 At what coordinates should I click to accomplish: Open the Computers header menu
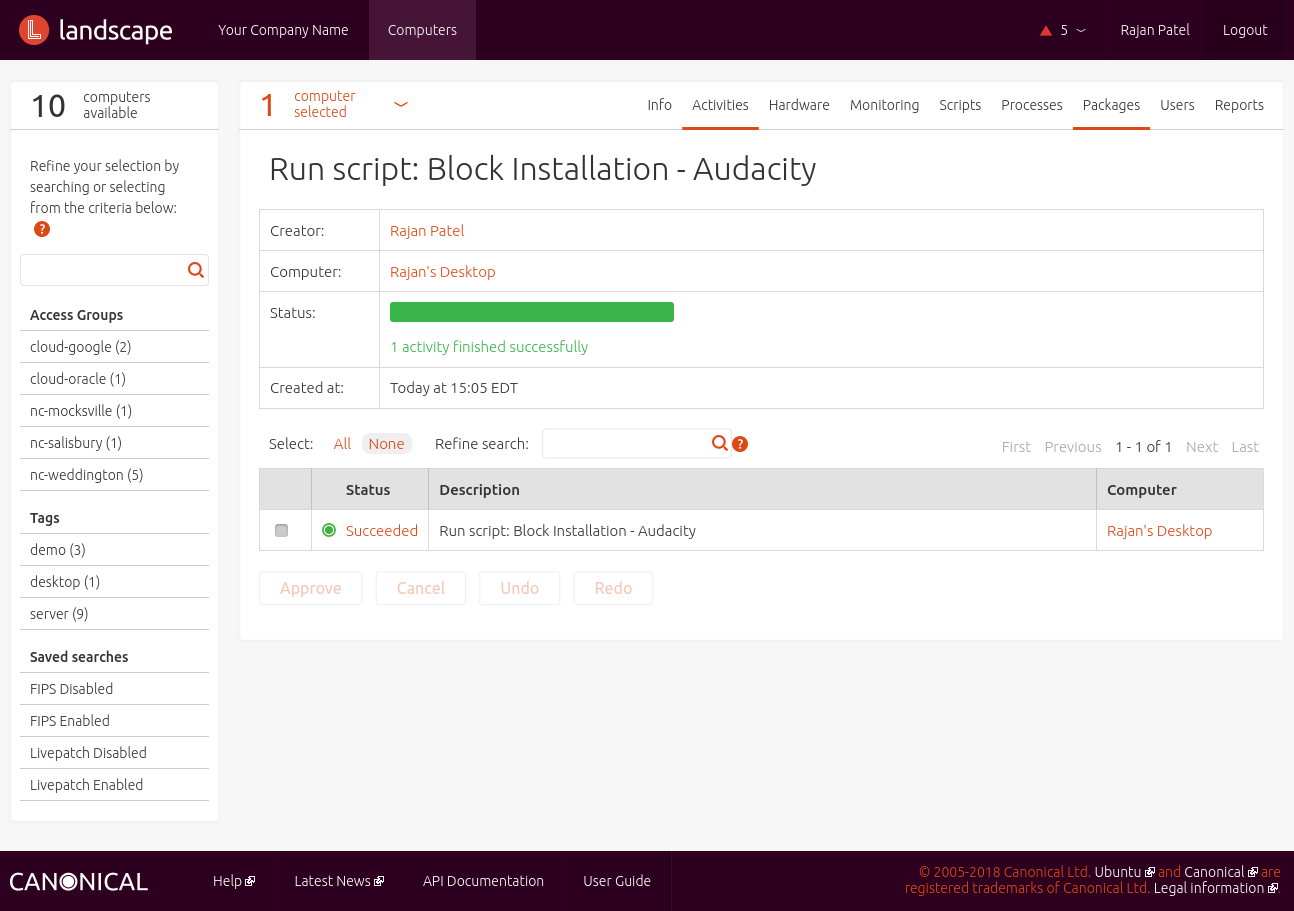(x=422, y=30)
